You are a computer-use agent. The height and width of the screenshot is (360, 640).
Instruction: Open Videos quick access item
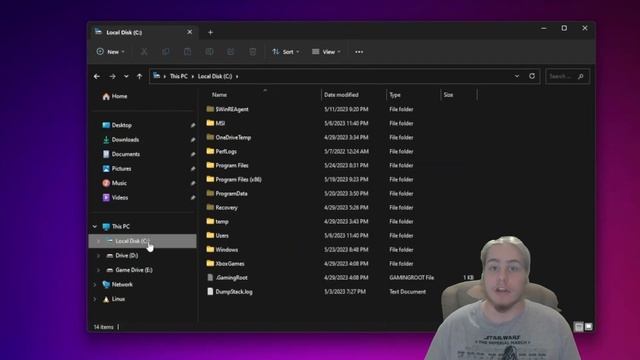pyautogui.click(x=115, y=198)
